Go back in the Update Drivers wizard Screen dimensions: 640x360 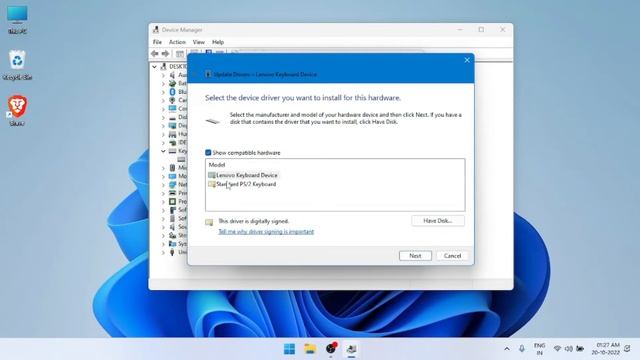pyautogui.click(x=195, y=74)
